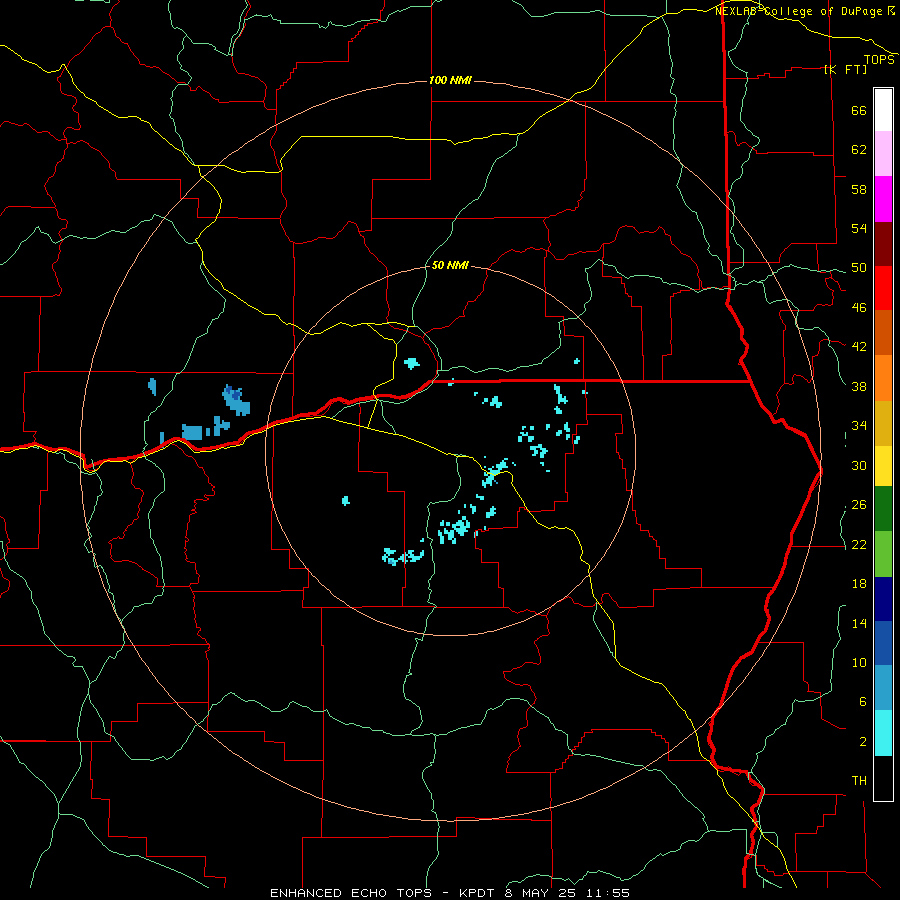Click the "38" legend value
Viewport: 900px width, 900px height.
coord(859,386)
